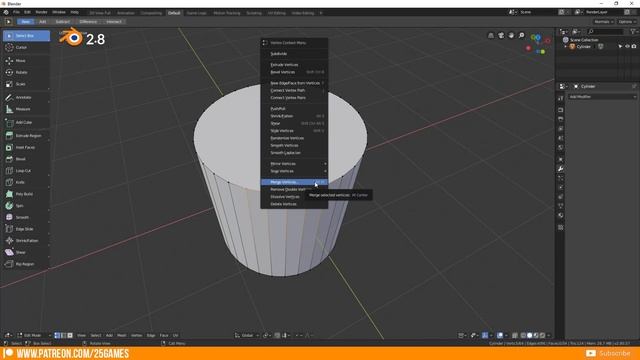This screenshot has height=360, width=640.
Task: Expand the Cylinder item in outliner
Action: (x=565, y=47)
